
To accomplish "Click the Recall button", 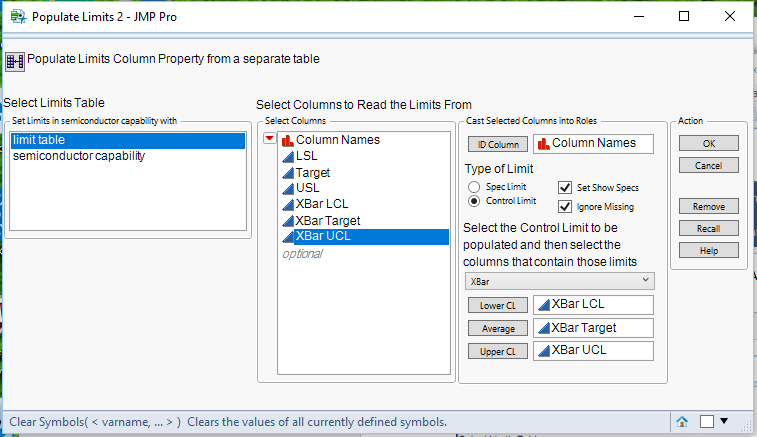I will click(x=708, y=228).
